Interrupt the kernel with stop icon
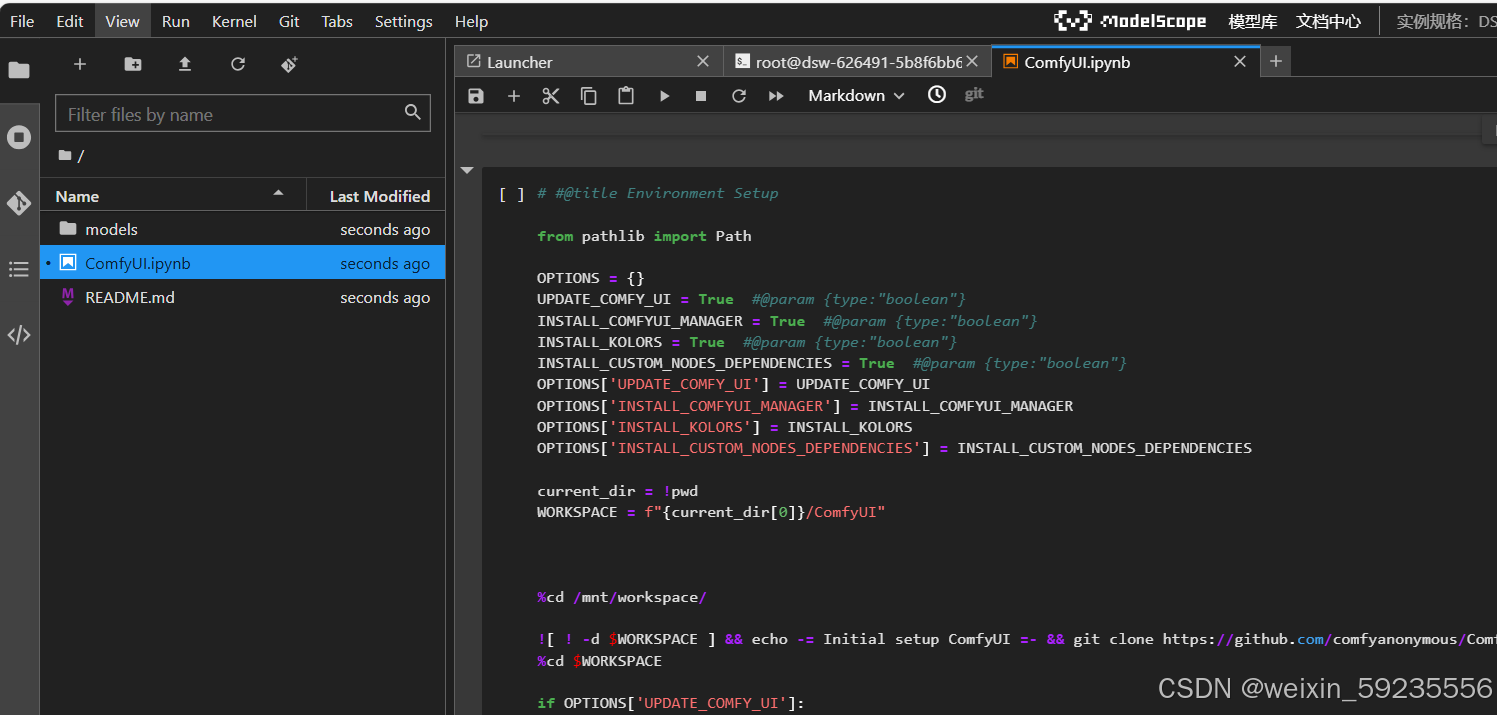The width and height of the screenshot is (1497, 715). click(x=701, y=96)
